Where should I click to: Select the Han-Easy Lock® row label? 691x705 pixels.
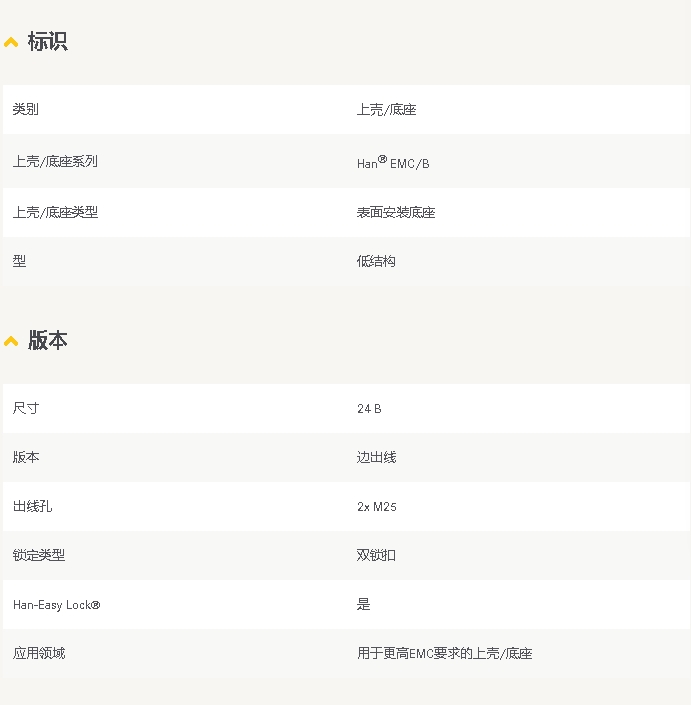pos(56,605)
